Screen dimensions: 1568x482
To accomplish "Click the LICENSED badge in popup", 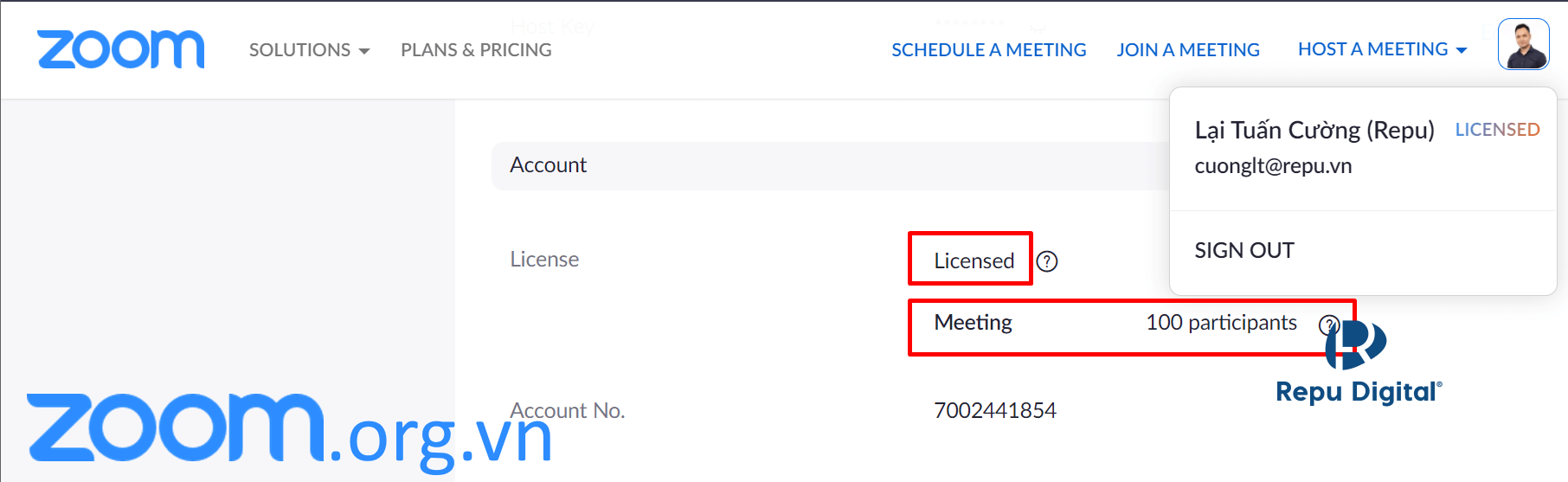I will [1497, 130].
